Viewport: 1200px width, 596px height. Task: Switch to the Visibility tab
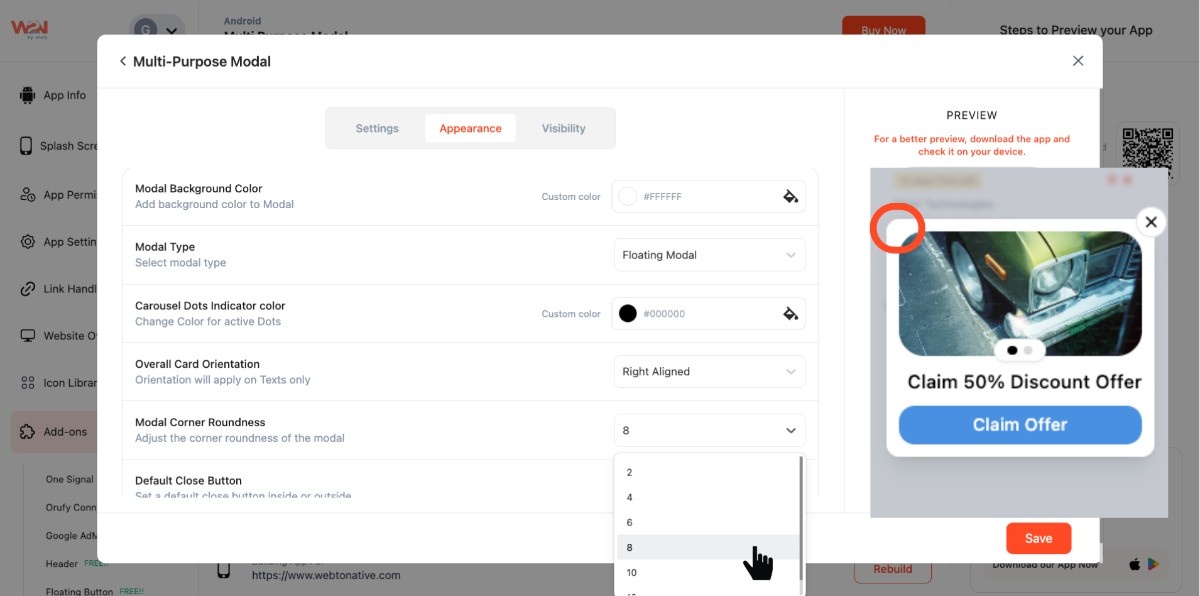click(x=563, y=129)
